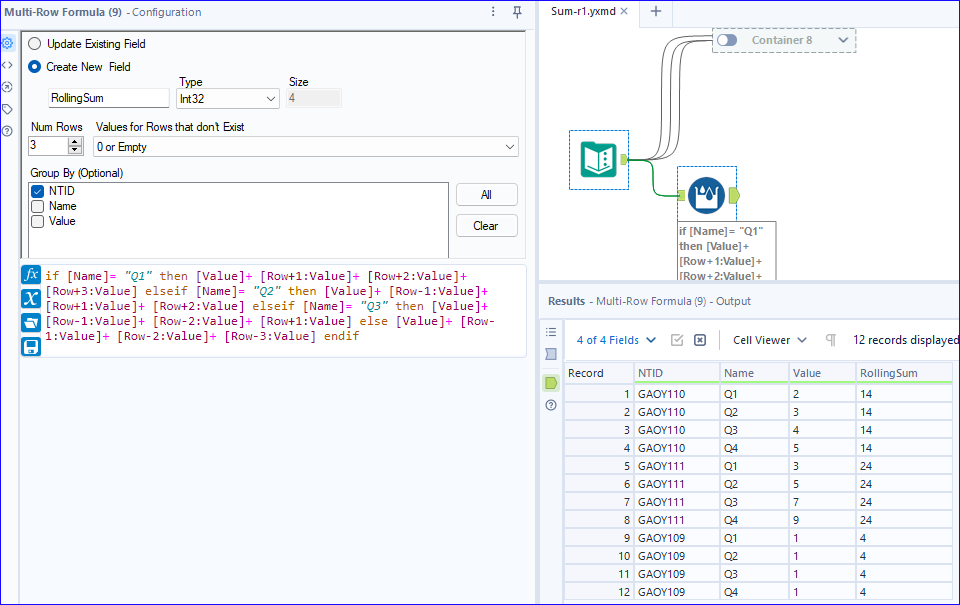This screenshot has height=605, width=960.
Task: Select the Multi-Row Formula tool on the canvas
Action: [706, 196]
